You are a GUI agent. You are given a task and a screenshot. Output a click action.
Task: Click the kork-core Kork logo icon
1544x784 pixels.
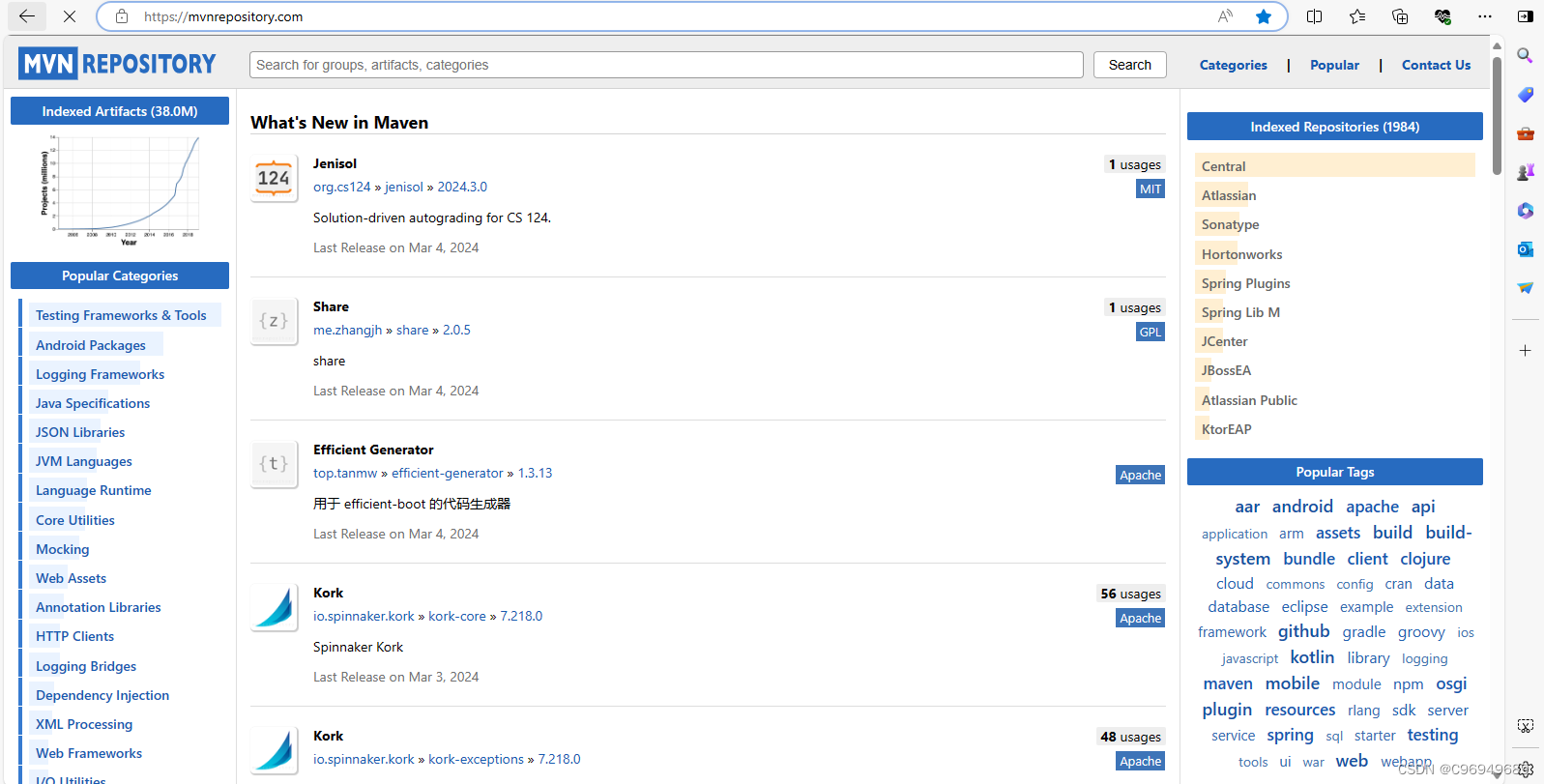[274, 607]
